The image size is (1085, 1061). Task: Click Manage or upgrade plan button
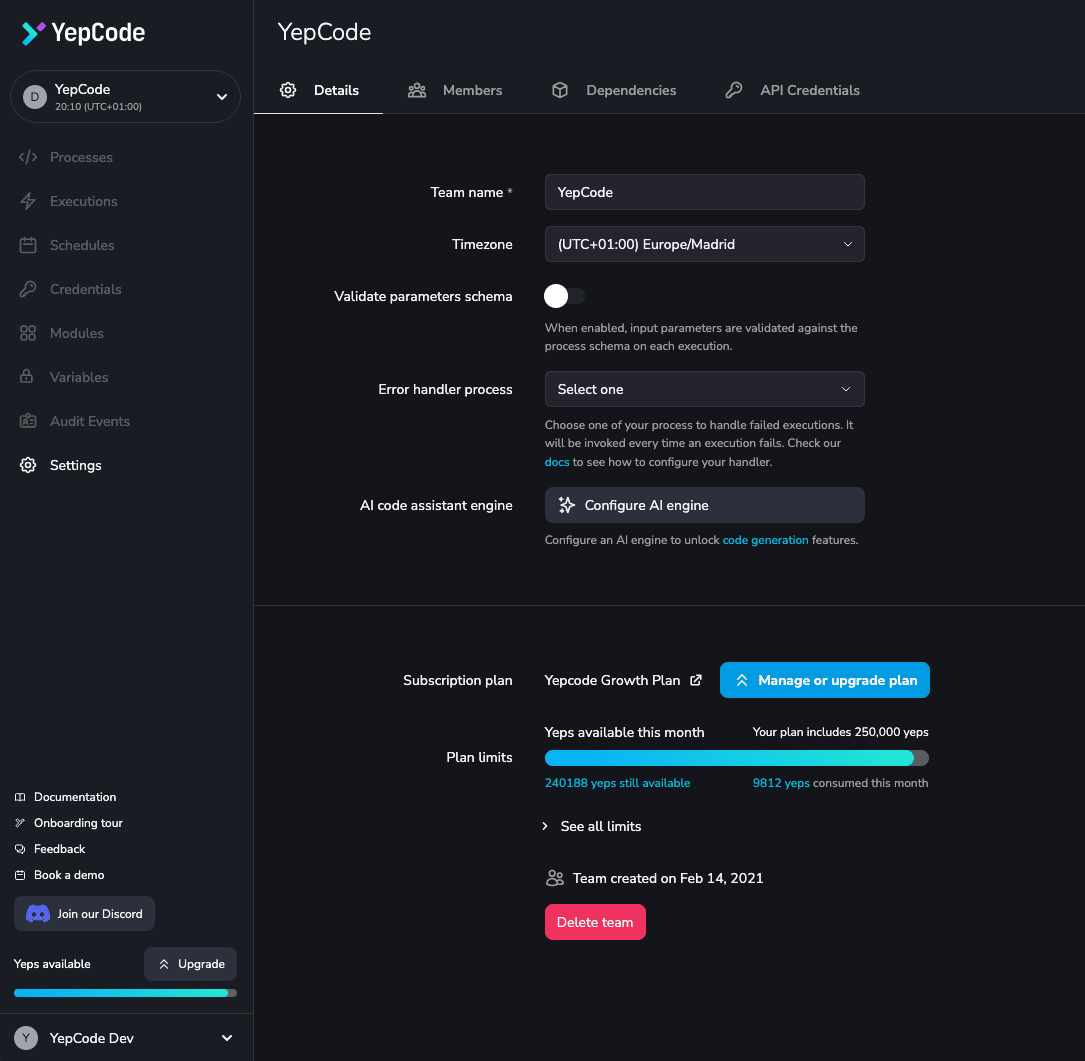point(825,680)
